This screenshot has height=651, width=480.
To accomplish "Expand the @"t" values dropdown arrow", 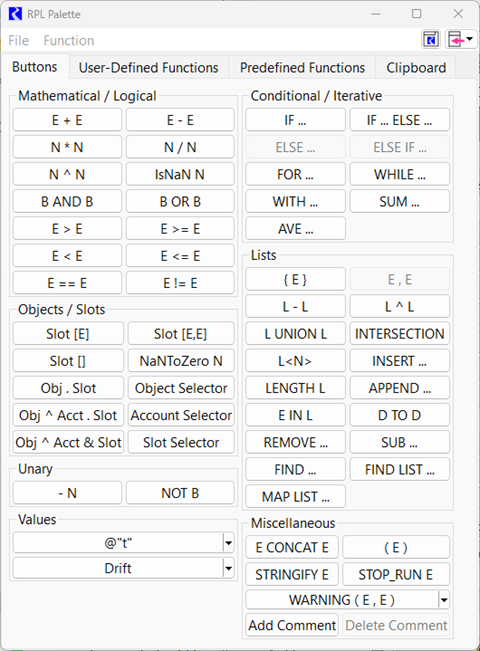I will [x=228, y=543].
